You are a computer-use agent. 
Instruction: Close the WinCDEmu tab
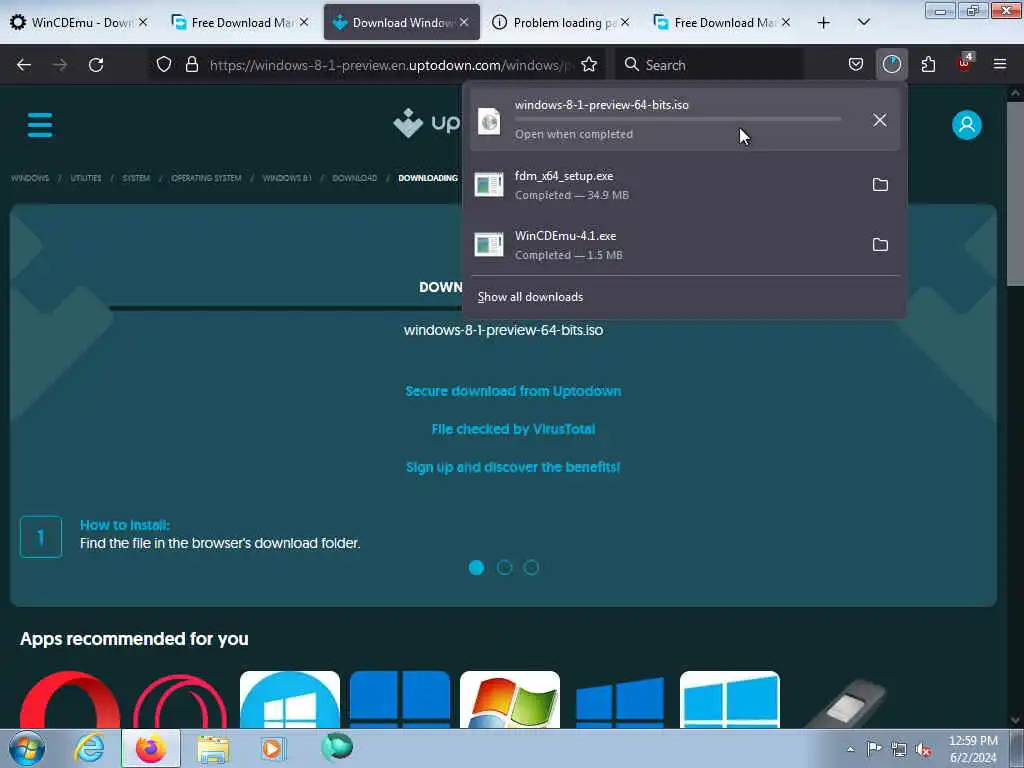143,23
